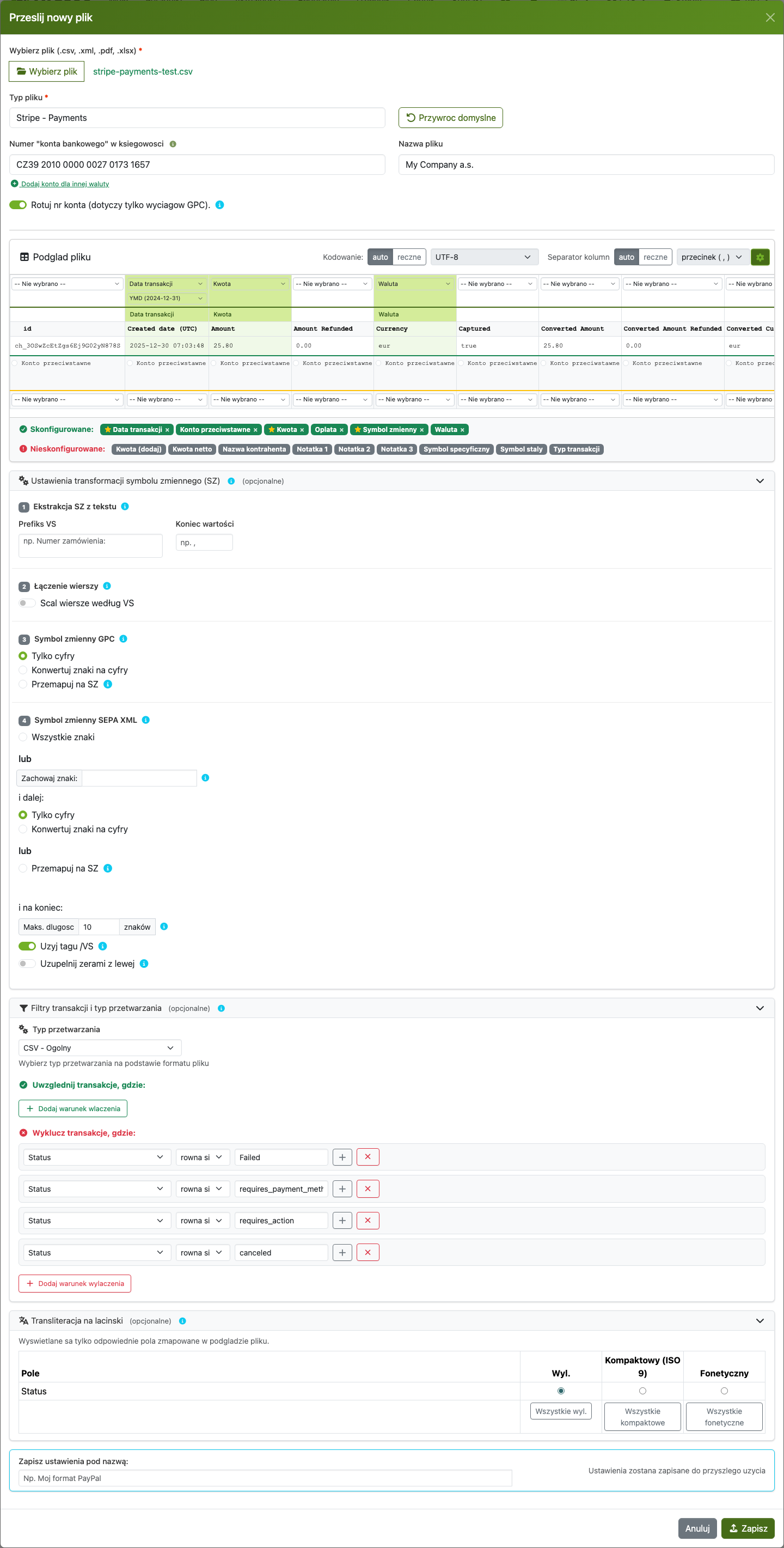Viewport: 784px width, 1548px height.
Task: Remove the Symbol zmienny configured tag
Action: 422,430
